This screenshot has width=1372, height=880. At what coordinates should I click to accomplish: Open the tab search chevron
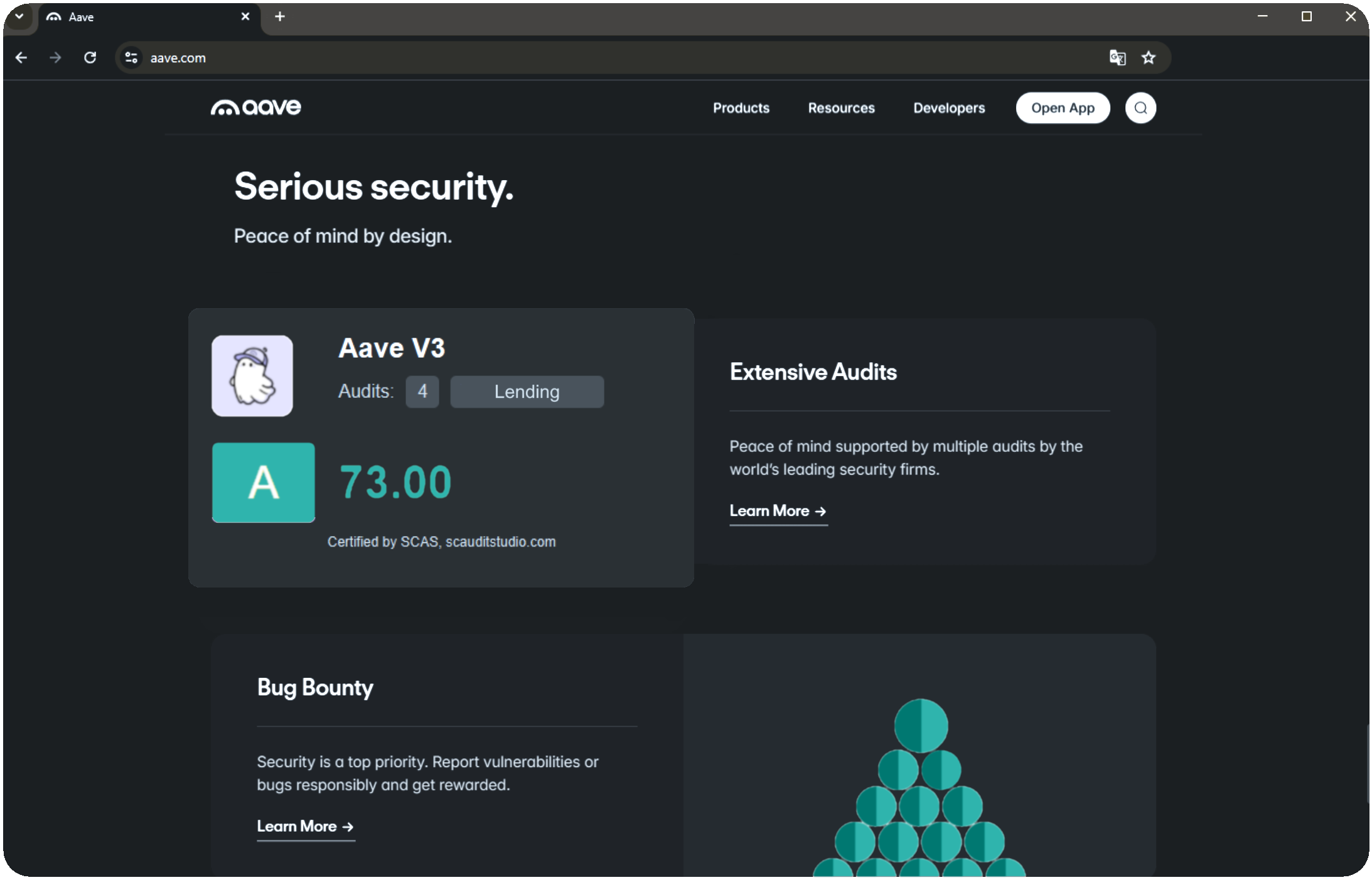tap(18, 17)
